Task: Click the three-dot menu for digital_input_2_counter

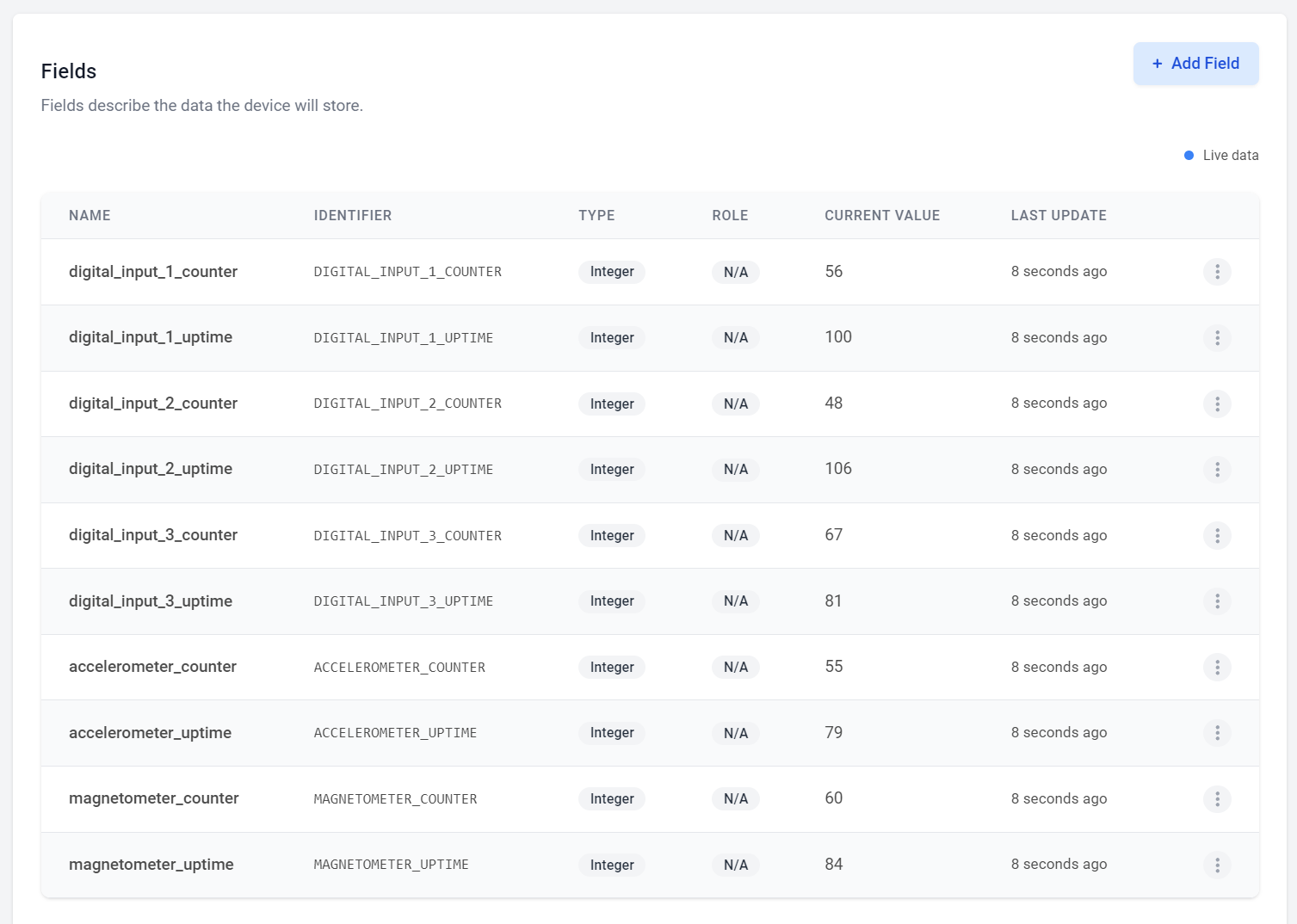Action: click(x=1217, y=403)
